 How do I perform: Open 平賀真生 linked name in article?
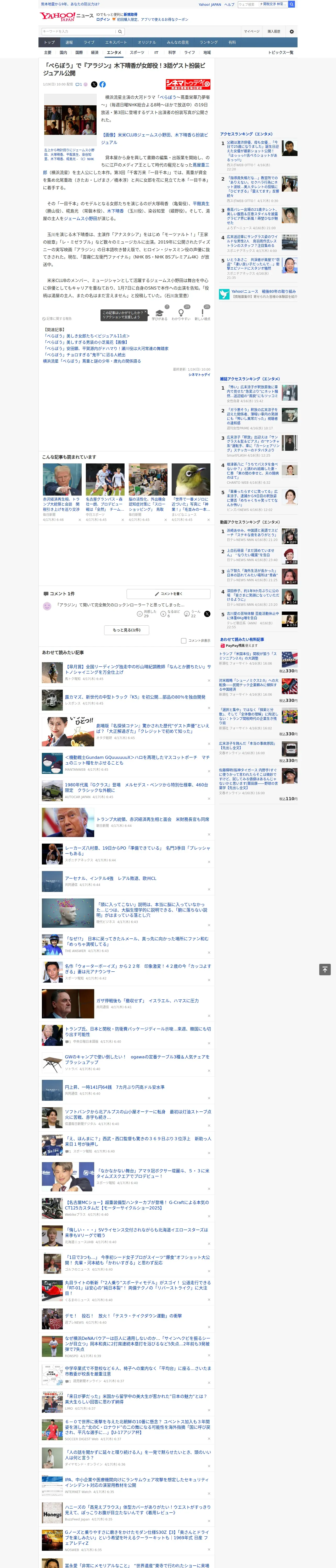coord(201,204)
